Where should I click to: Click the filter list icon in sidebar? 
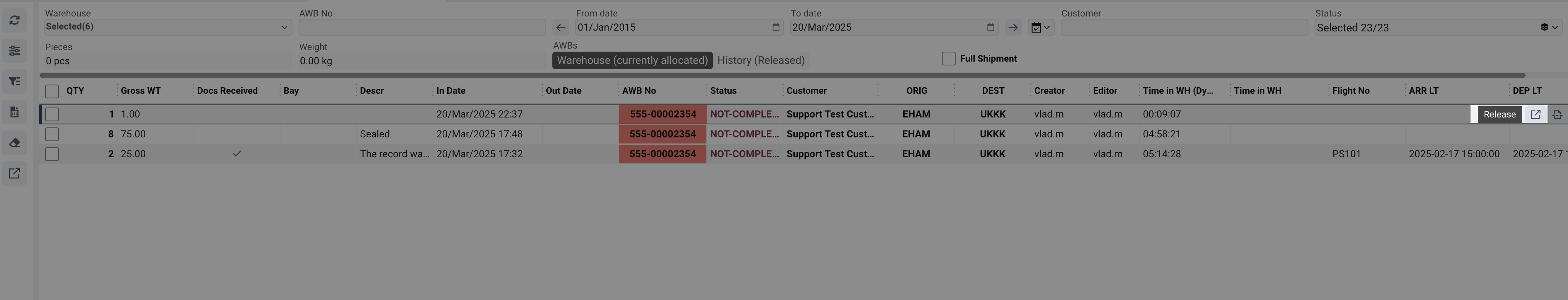15,81
